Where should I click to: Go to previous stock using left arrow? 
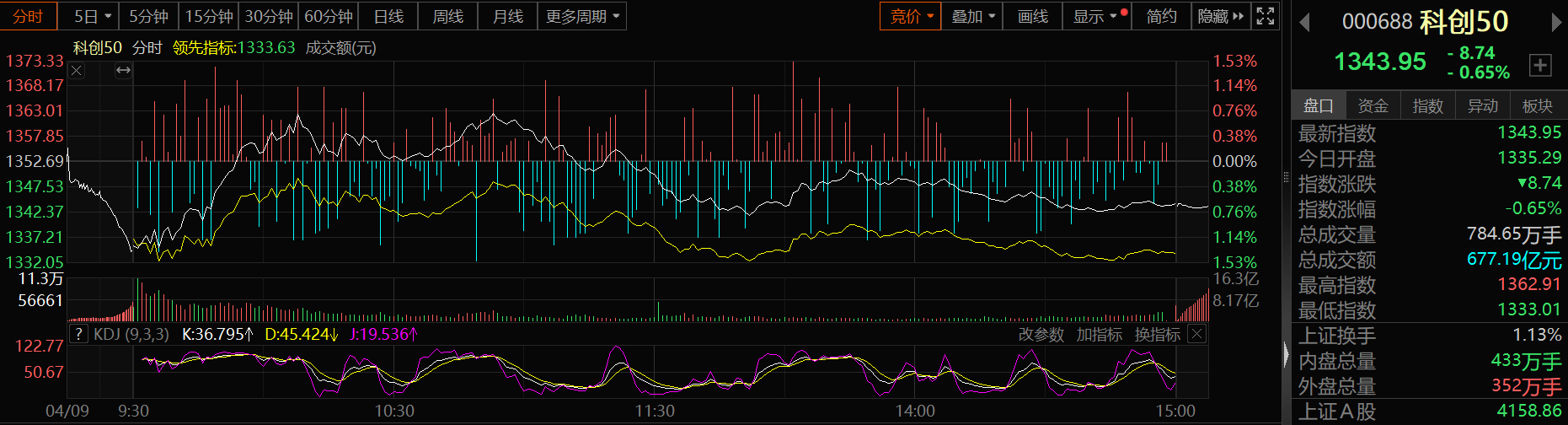coord(1304,23)
